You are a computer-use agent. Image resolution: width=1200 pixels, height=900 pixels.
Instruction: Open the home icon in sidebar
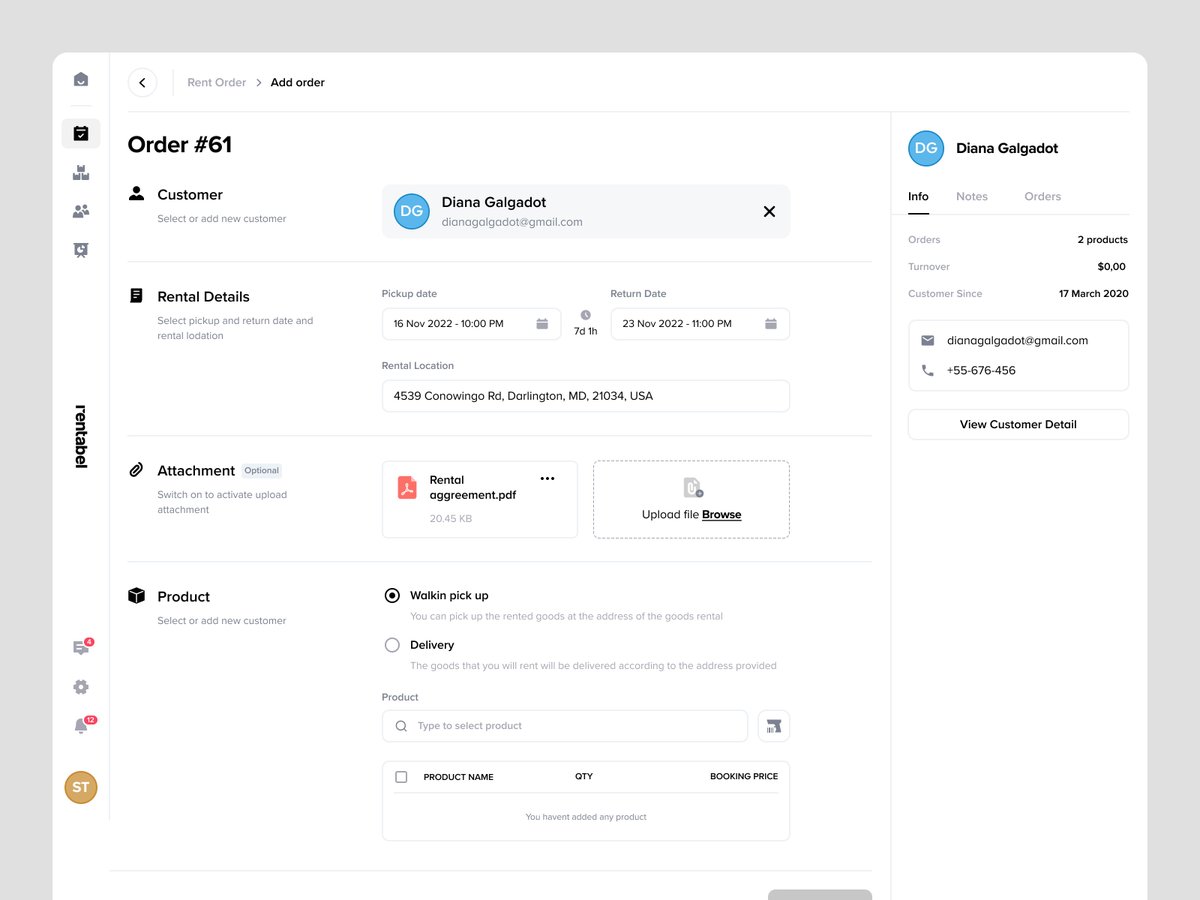coord(81,80)
